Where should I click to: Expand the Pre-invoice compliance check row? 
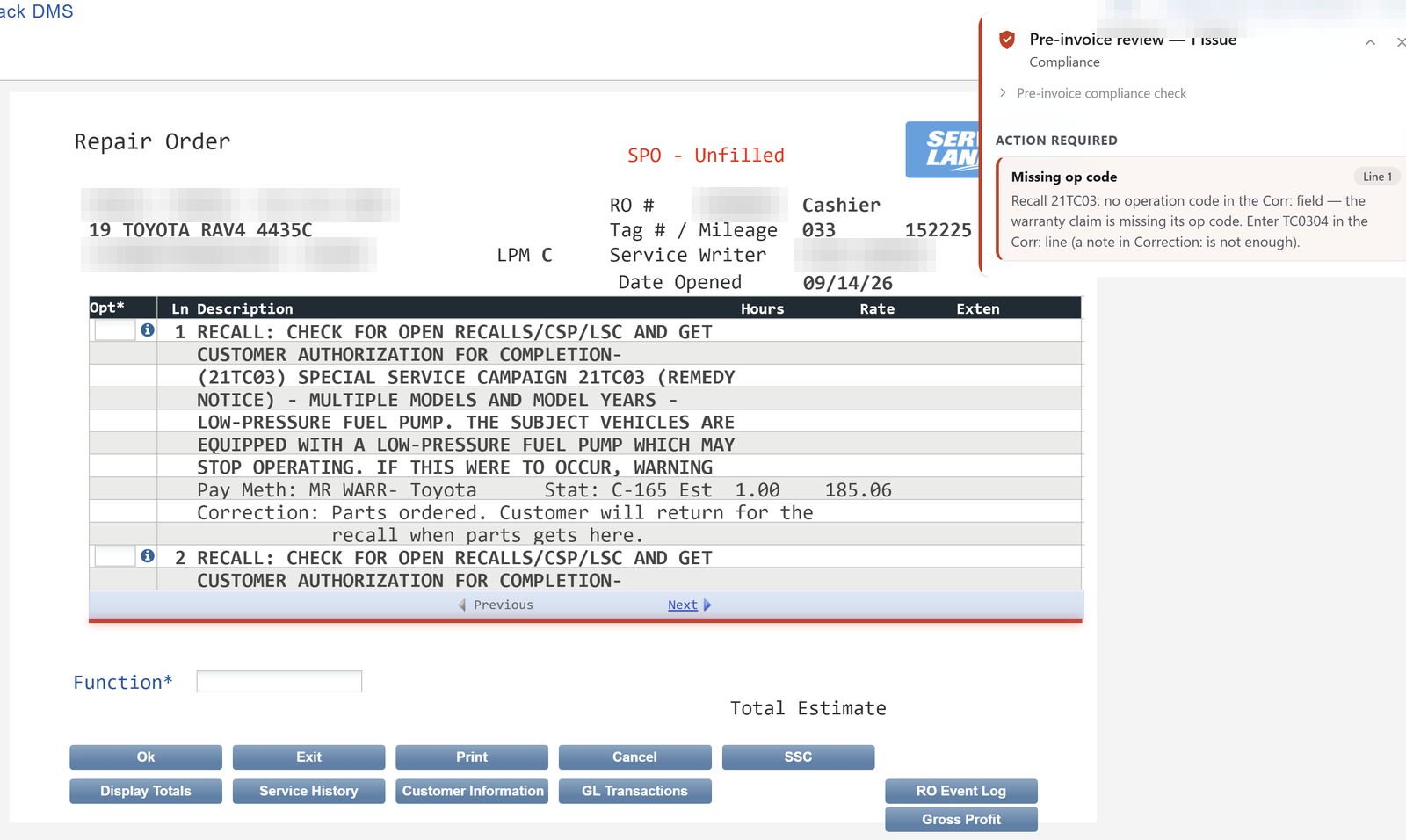pyautogui.click(x=1093, y=93)
